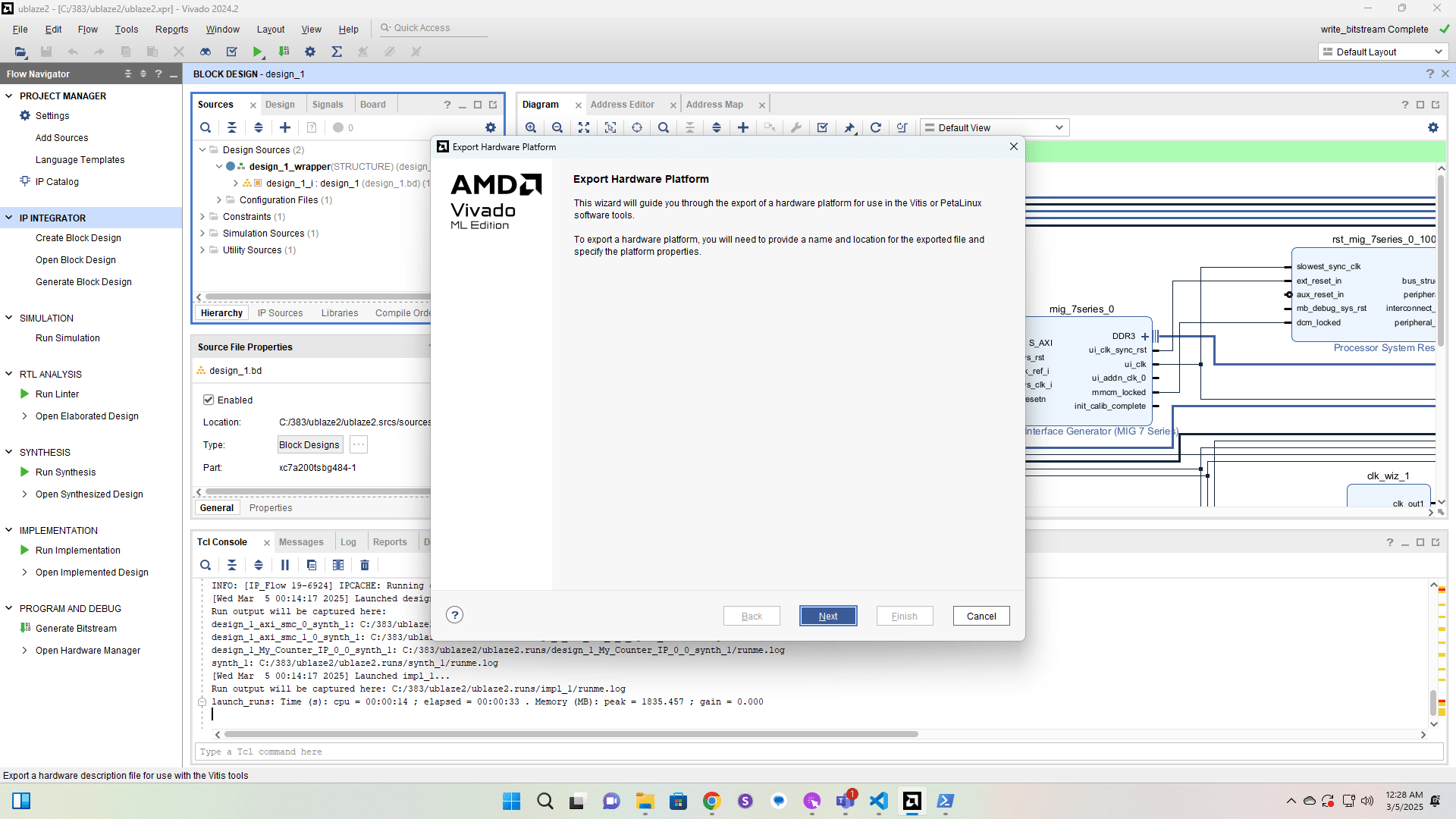Viewport: 1456px width, 819px height.
Task: Open the Default Layout dropdown
Action: [1382, 52]
